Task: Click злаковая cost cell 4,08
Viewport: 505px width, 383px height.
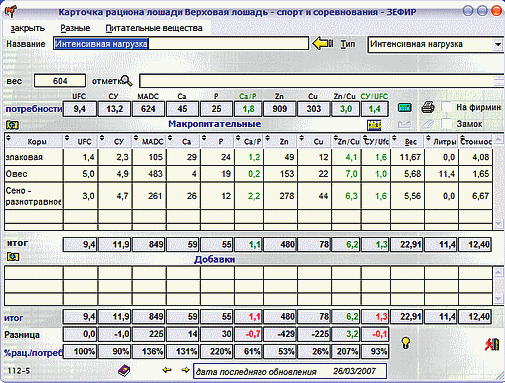Action: 475,157
